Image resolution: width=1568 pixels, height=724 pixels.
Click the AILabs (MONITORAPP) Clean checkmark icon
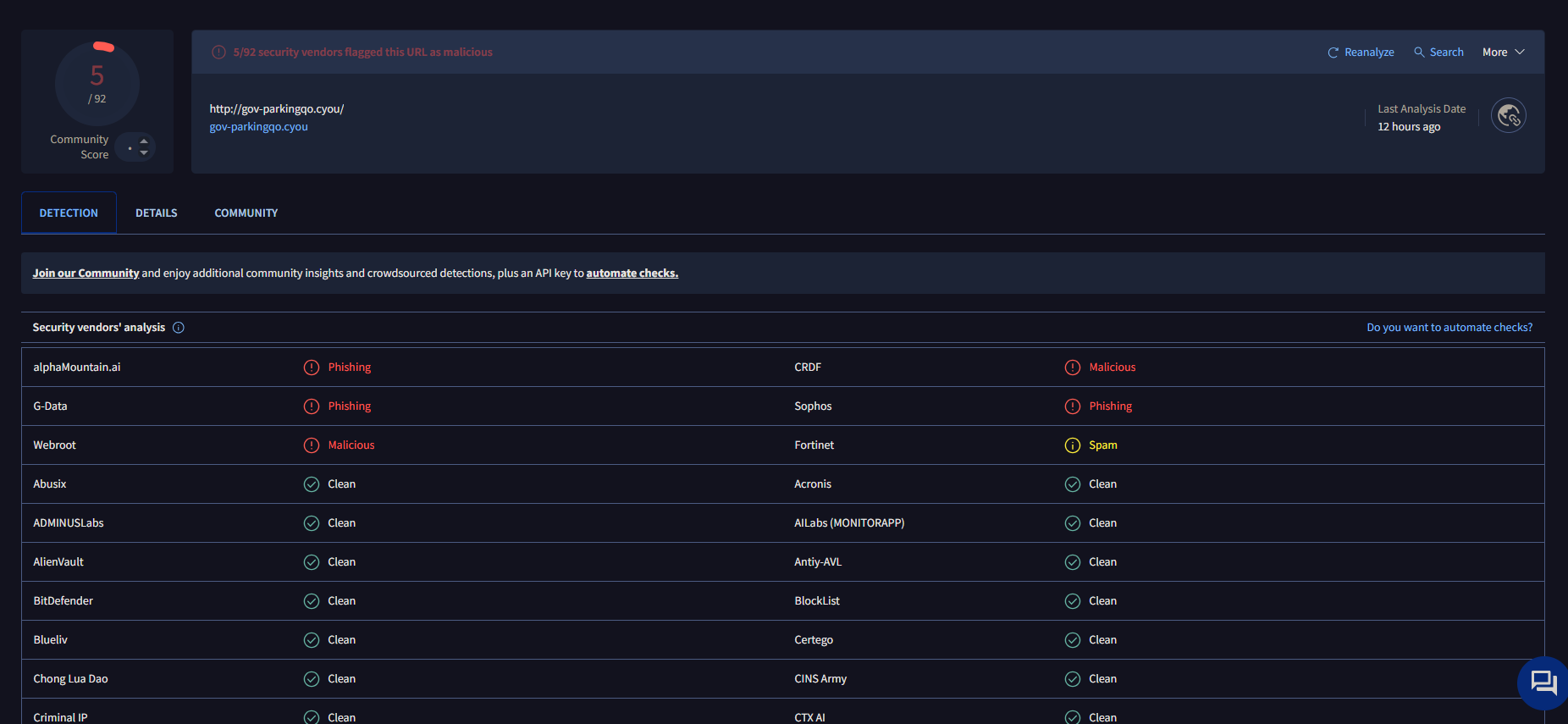coord(1073,523)
